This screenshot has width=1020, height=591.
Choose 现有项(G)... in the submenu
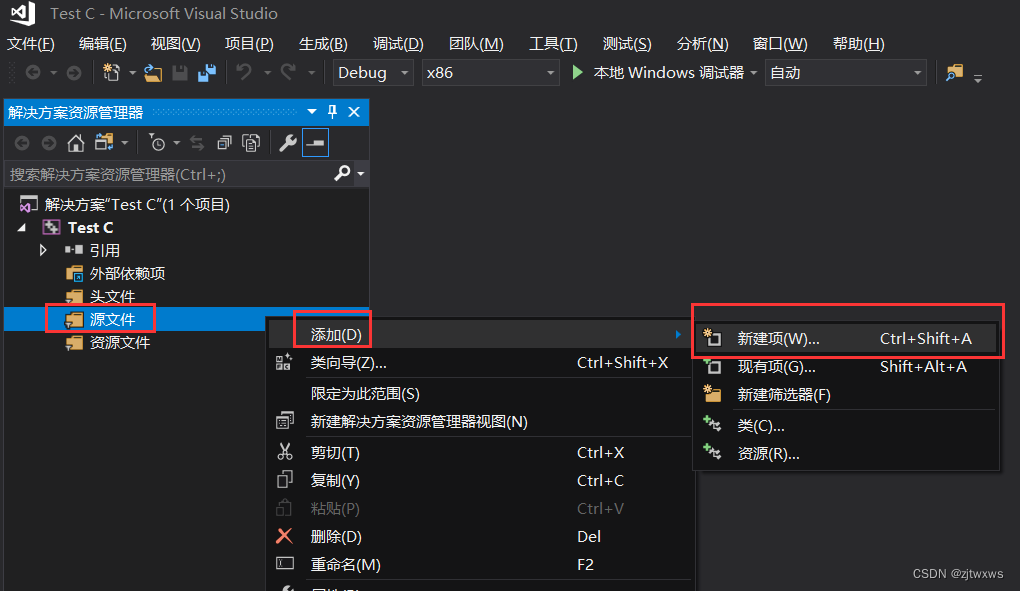point(846,367)
